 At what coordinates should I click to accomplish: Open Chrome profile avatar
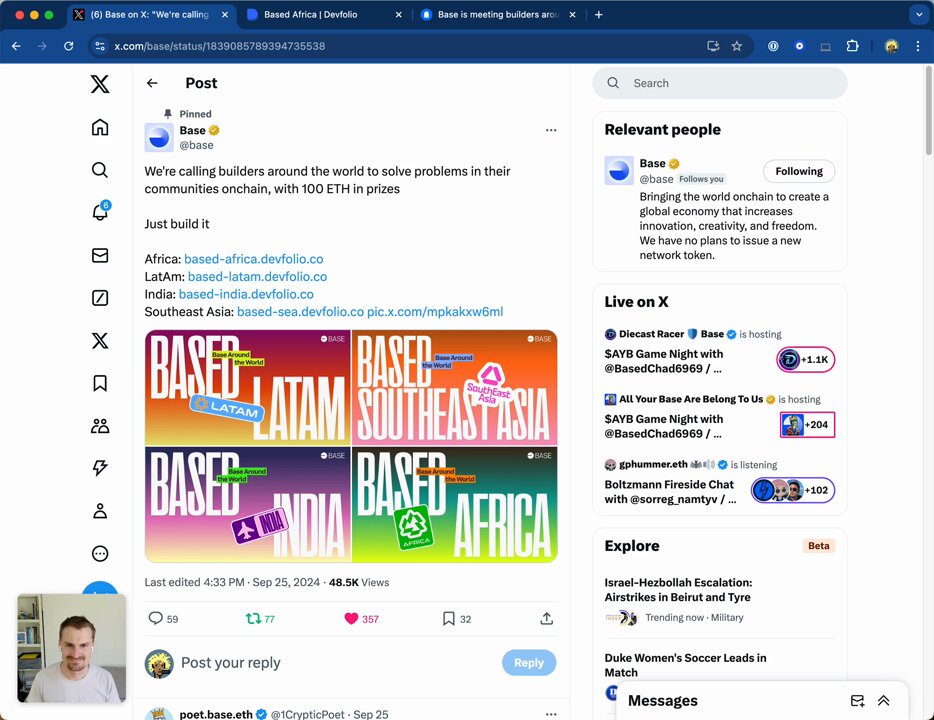coord(891,46)
